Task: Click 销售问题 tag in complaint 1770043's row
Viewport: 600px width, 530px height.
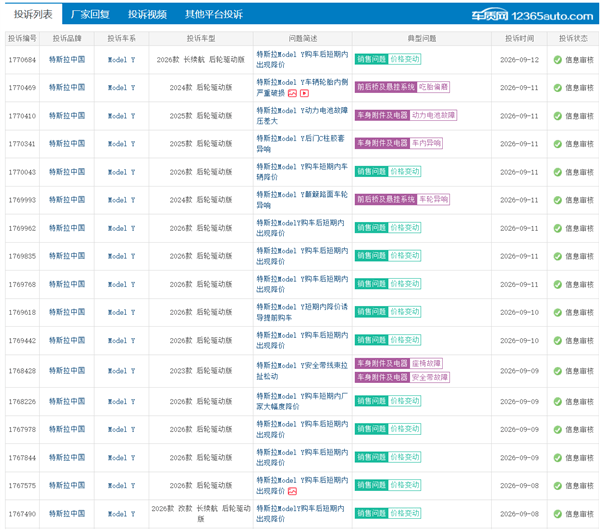Action: [x=371, y=171]
